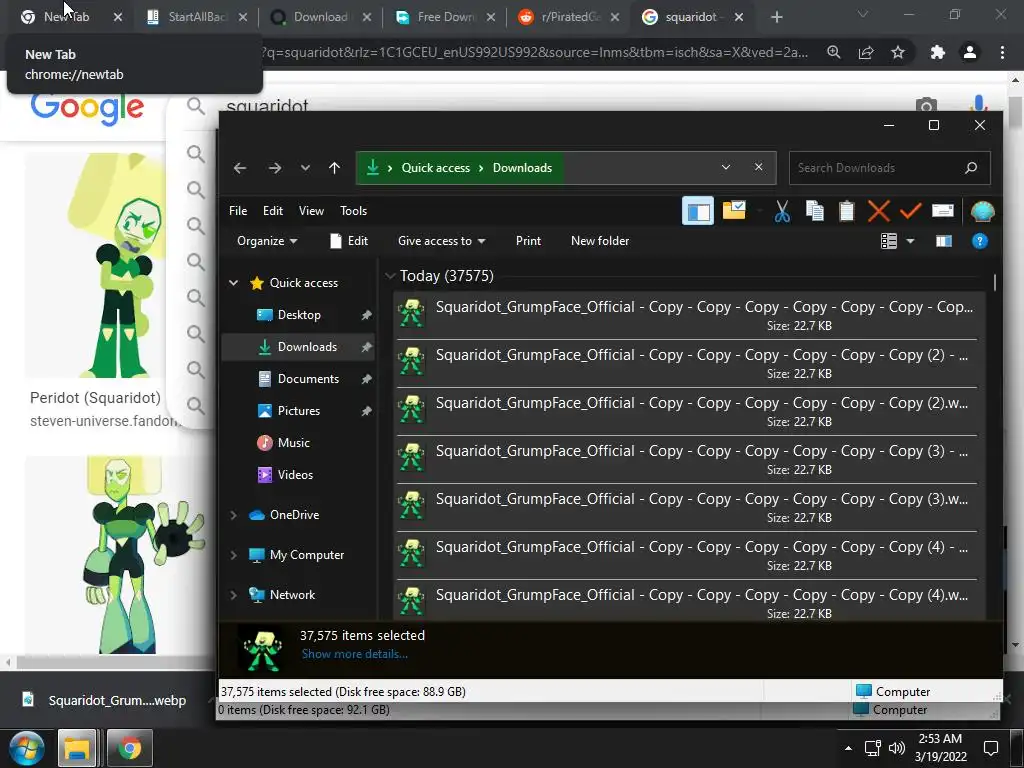Click the Chrome zoom magnifier icon
This screenshot has width=1024, height=768.
coord(834,52)
